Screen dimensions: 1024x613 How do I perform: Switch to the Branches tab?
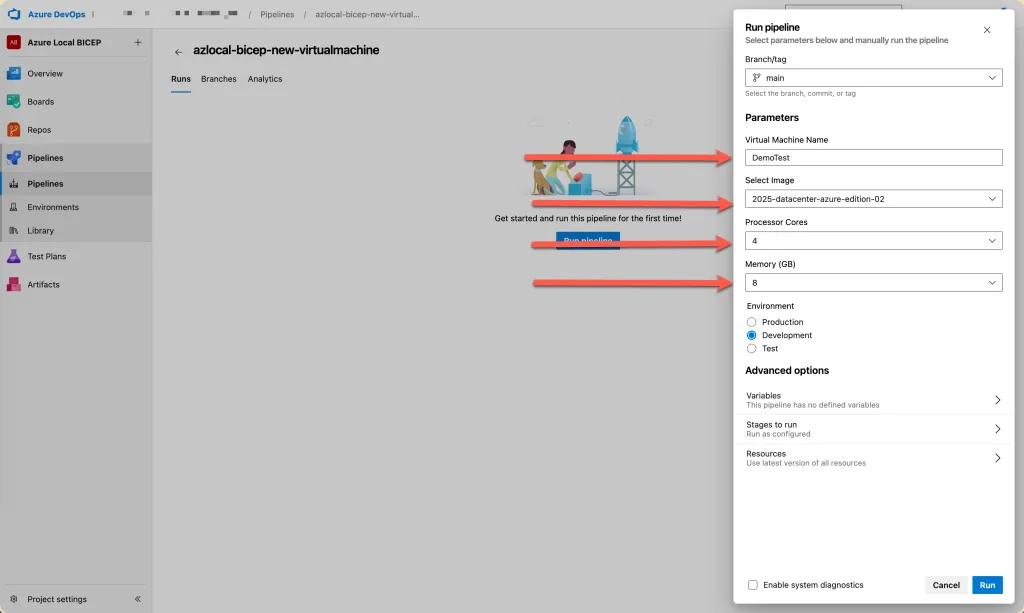pyautogui.click(x=218, y=79)
